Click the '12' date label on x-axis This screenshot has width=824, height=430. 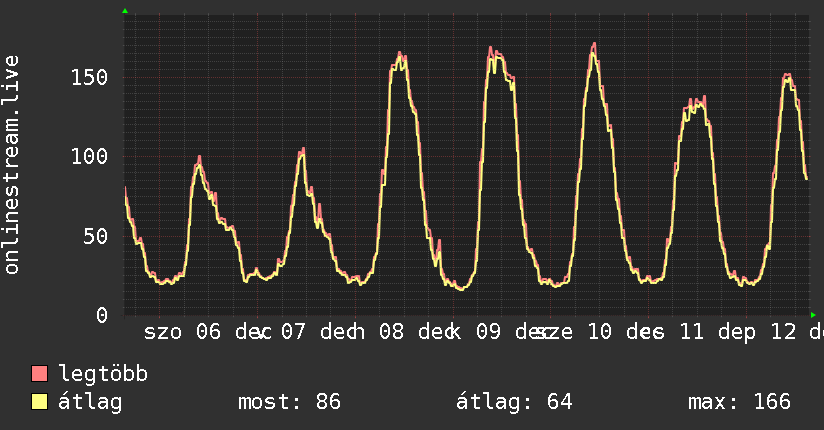tap(784, 332)
